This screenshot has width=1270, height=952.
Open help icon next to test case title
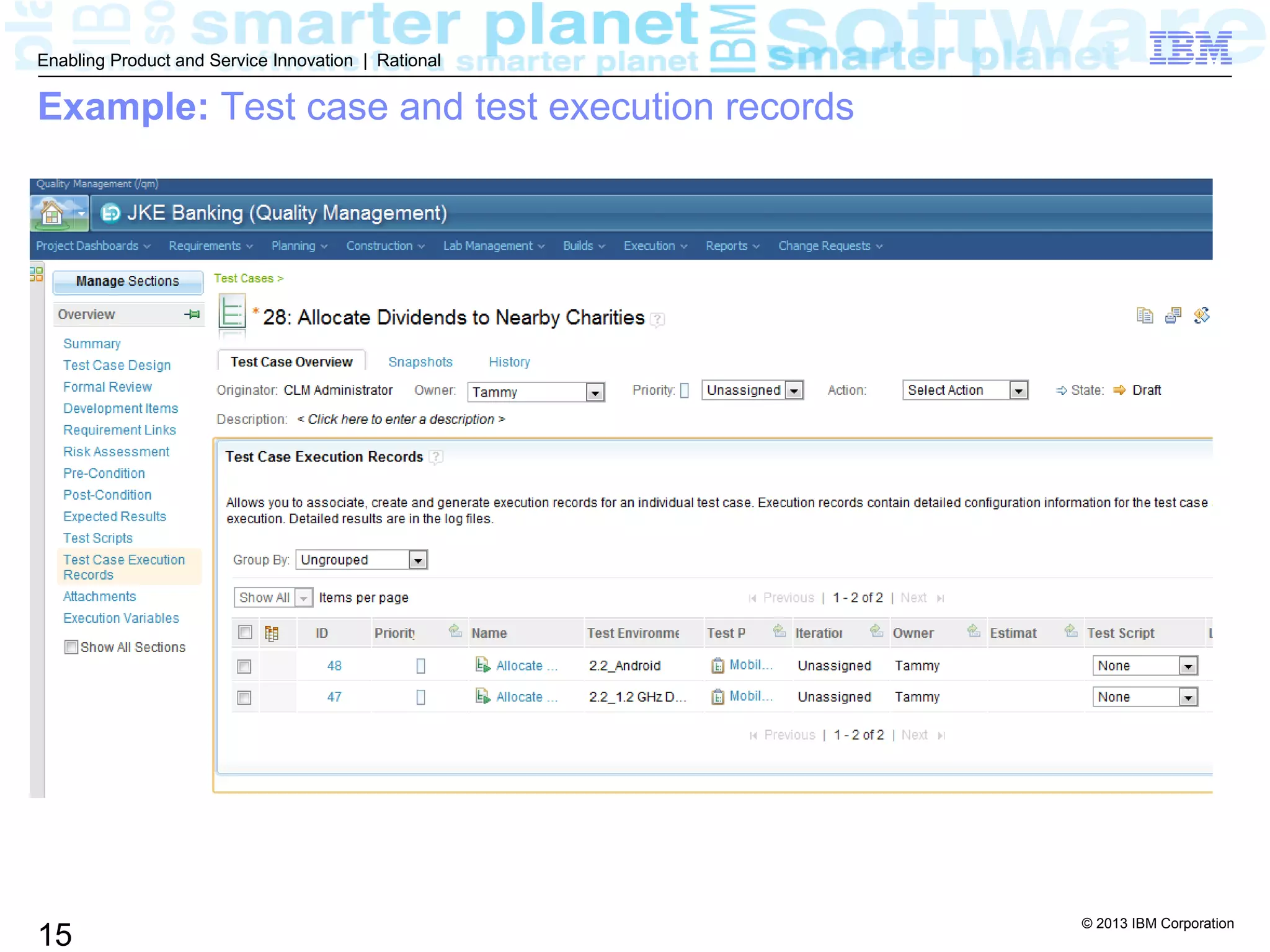(657, 319)
